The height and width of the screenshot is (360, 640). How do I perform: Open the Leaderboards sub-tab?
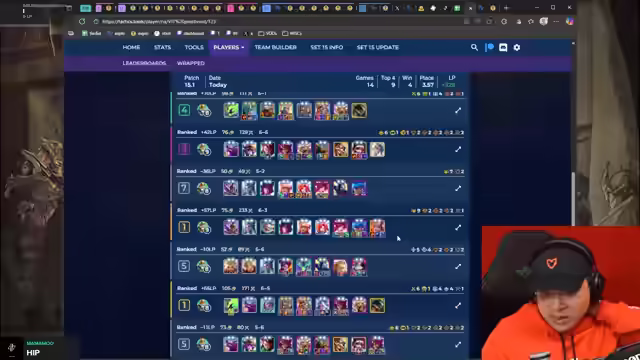(144, 63)
